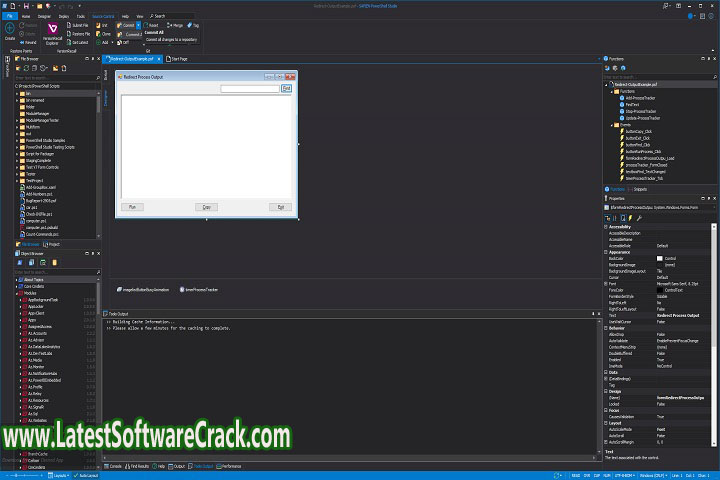Click the New document icon in quick access toolbar
This screenshot has height=480, width=720.
pyautogui.click(x=12, y=6)
